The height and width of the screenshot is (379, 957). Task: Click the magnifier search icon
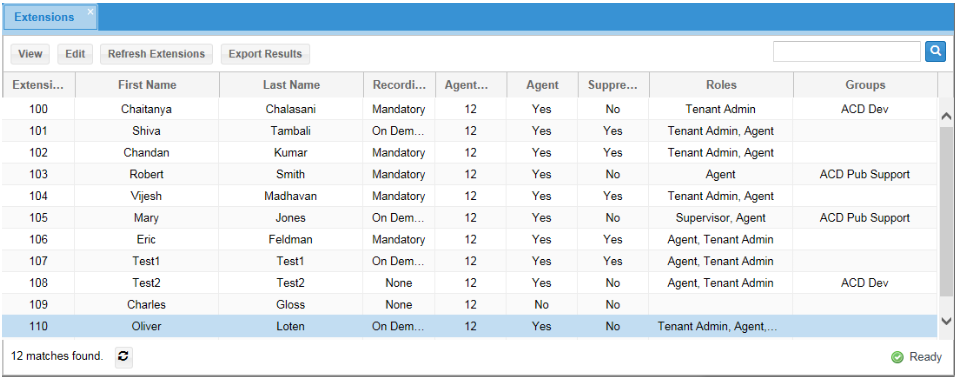[x=935, y=52]
